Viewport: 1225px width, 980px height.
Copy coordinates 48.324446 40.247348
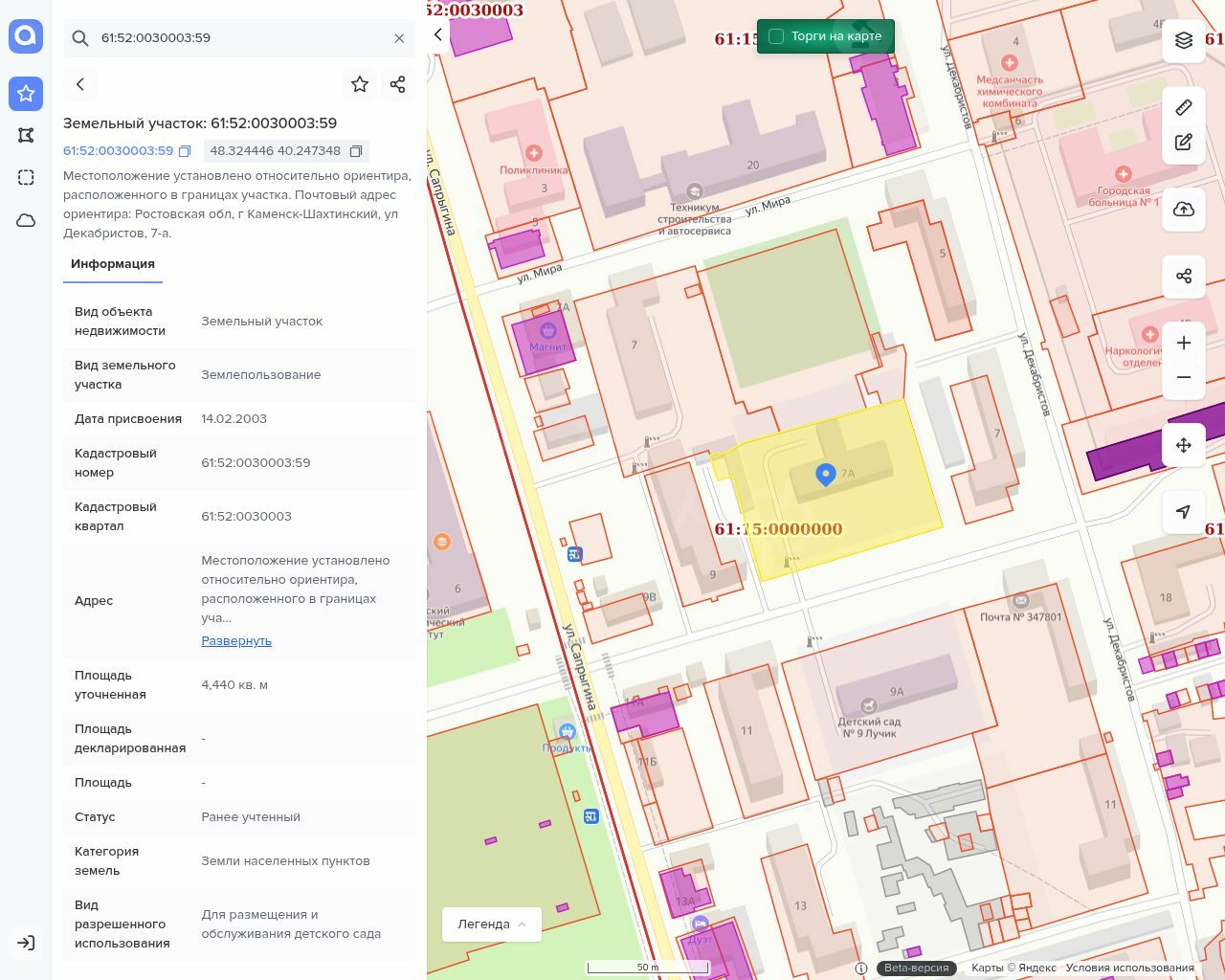tap(356, 151)
